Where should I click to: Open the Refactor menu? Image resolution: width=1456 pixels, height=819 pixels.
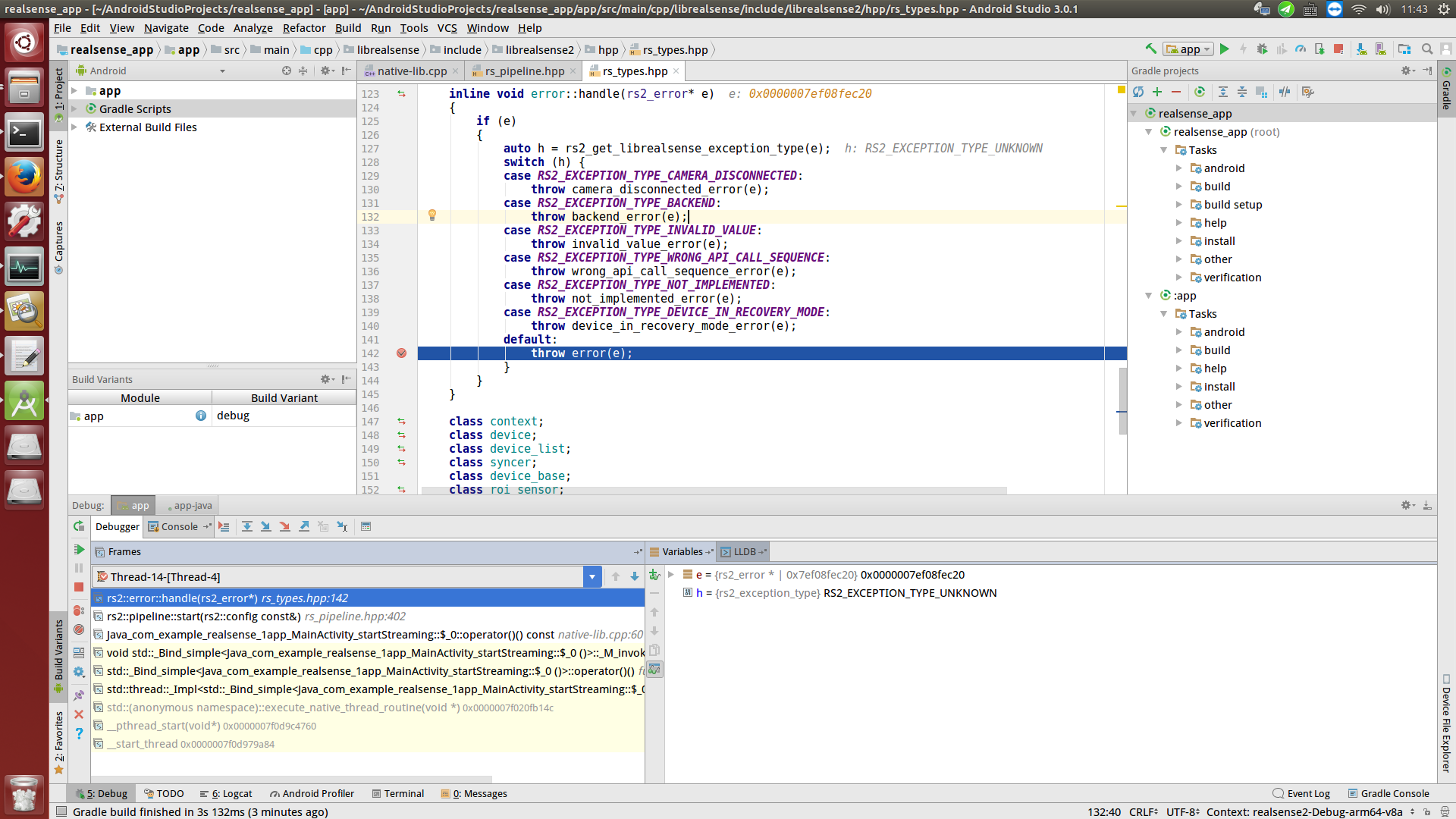tap(303, 28)
